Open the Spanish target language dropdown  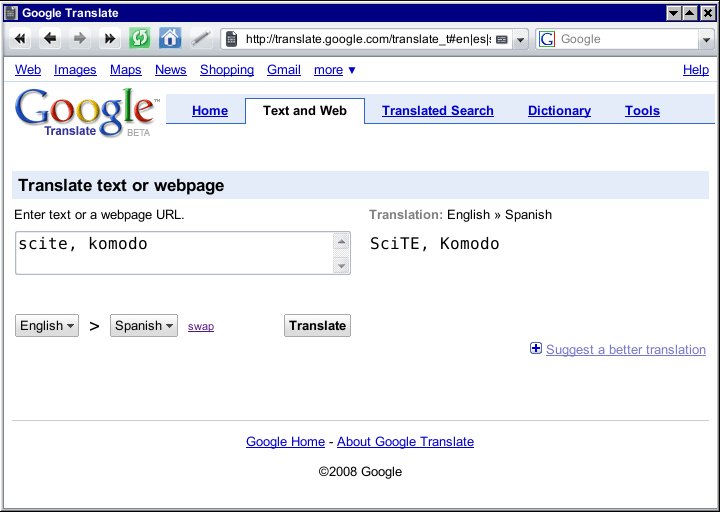(x=144, y=326)
